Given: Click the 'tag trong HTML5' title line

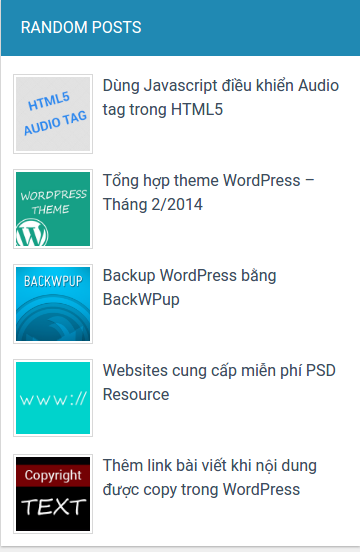Looking at the screenshot, I should 163,110.
